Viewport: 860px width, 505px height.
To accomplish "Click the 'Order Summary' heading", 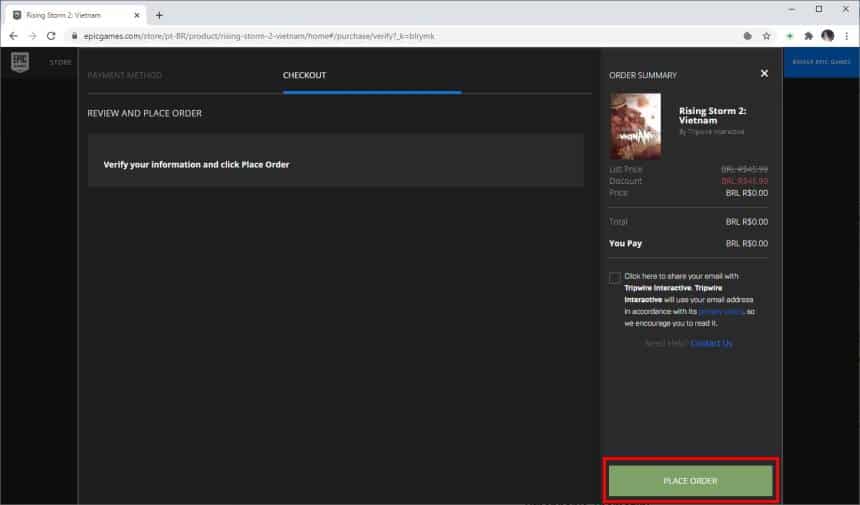I will tap(643, 75).
